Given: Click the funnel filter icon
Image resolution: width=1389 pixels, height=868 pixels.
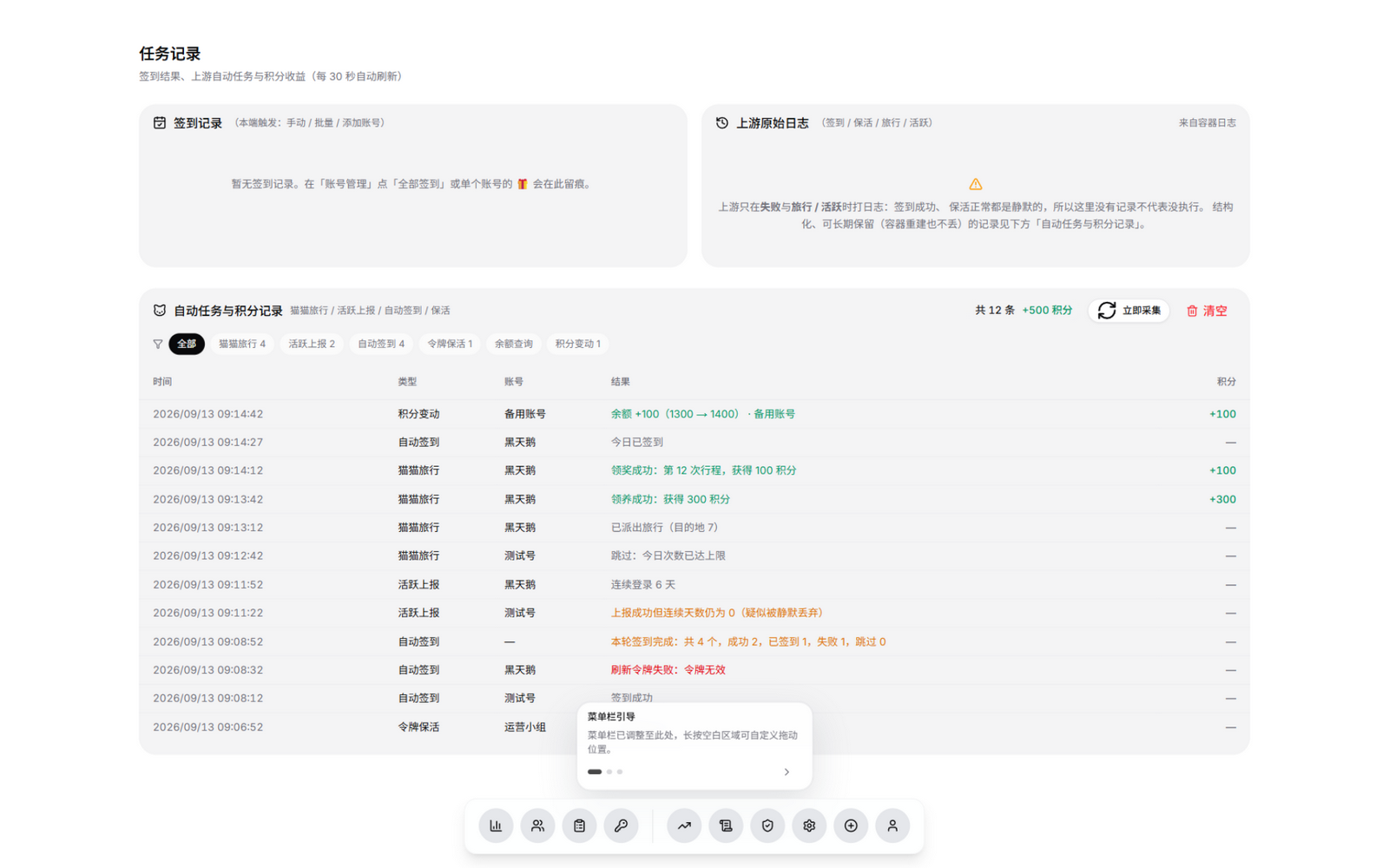Looking at the screenshot, I should [158, 344].
